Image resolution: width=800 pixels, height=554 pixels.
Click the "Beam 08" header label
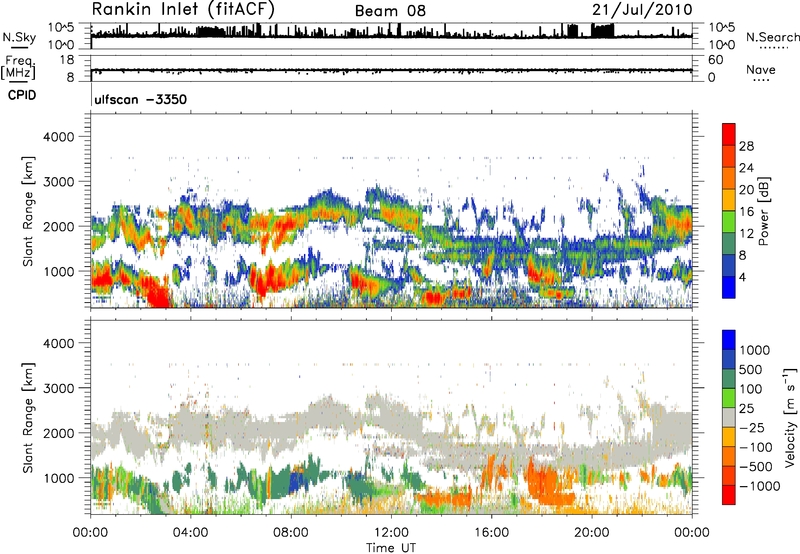tap(390, 11)
